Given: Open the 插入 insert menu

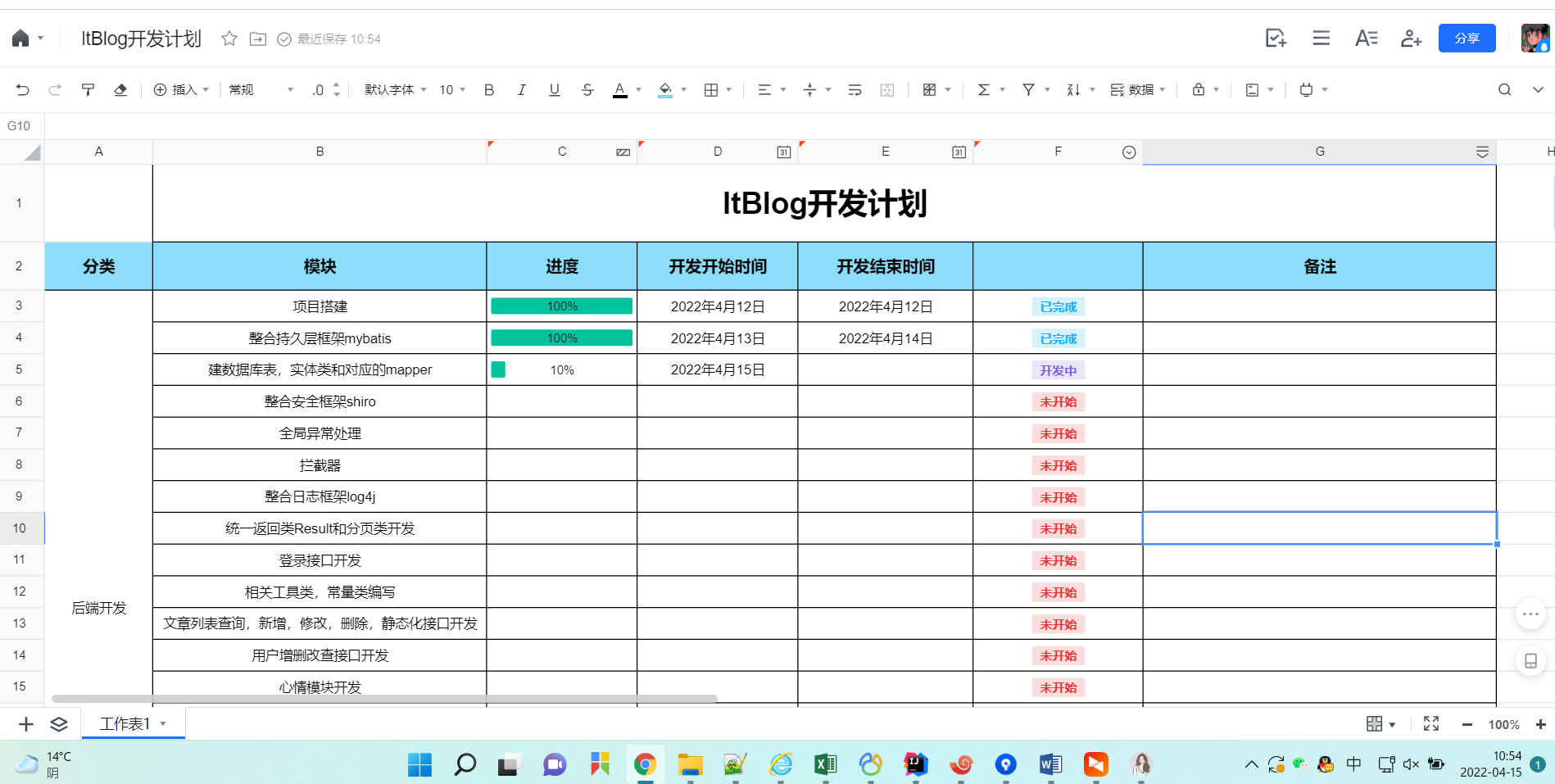Looking at the screenshot, I should 181,90.
